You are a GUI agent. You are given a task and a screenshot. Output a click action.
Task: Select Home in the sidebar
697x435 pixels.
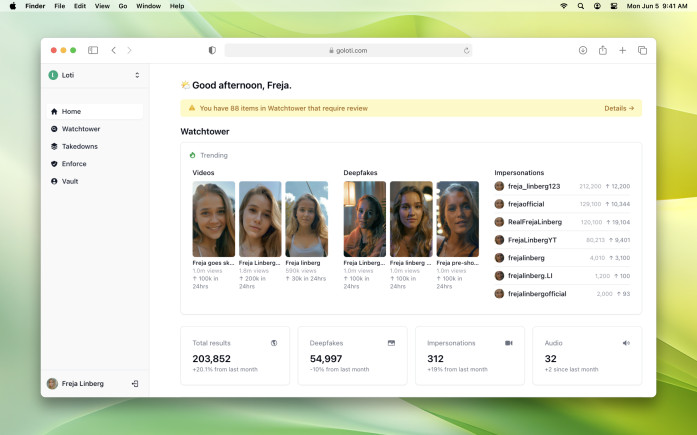[70, 111]
